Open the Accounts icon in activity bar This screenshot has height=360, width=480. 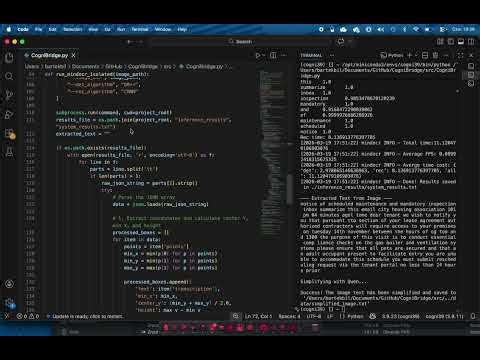point(9,284)
